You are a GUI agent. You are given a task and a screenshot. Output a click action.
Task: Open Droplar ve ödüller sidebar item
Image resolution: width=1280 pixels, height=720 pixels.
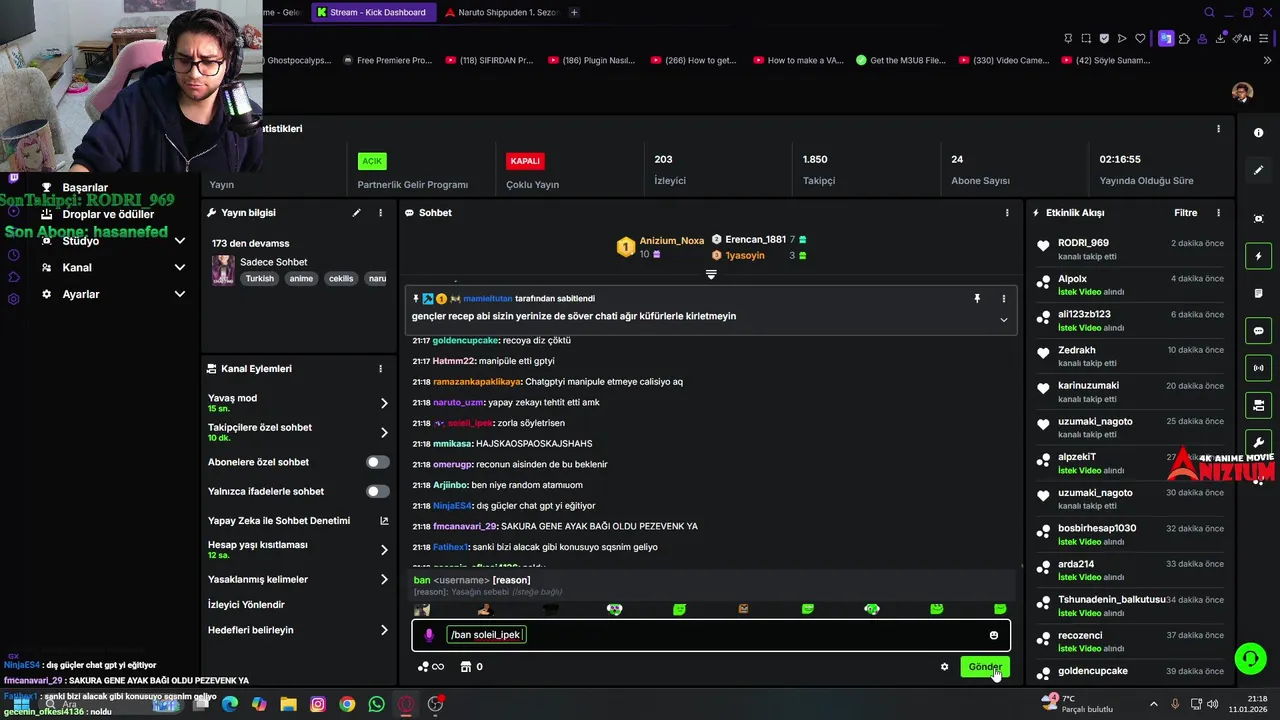[108, 214]
